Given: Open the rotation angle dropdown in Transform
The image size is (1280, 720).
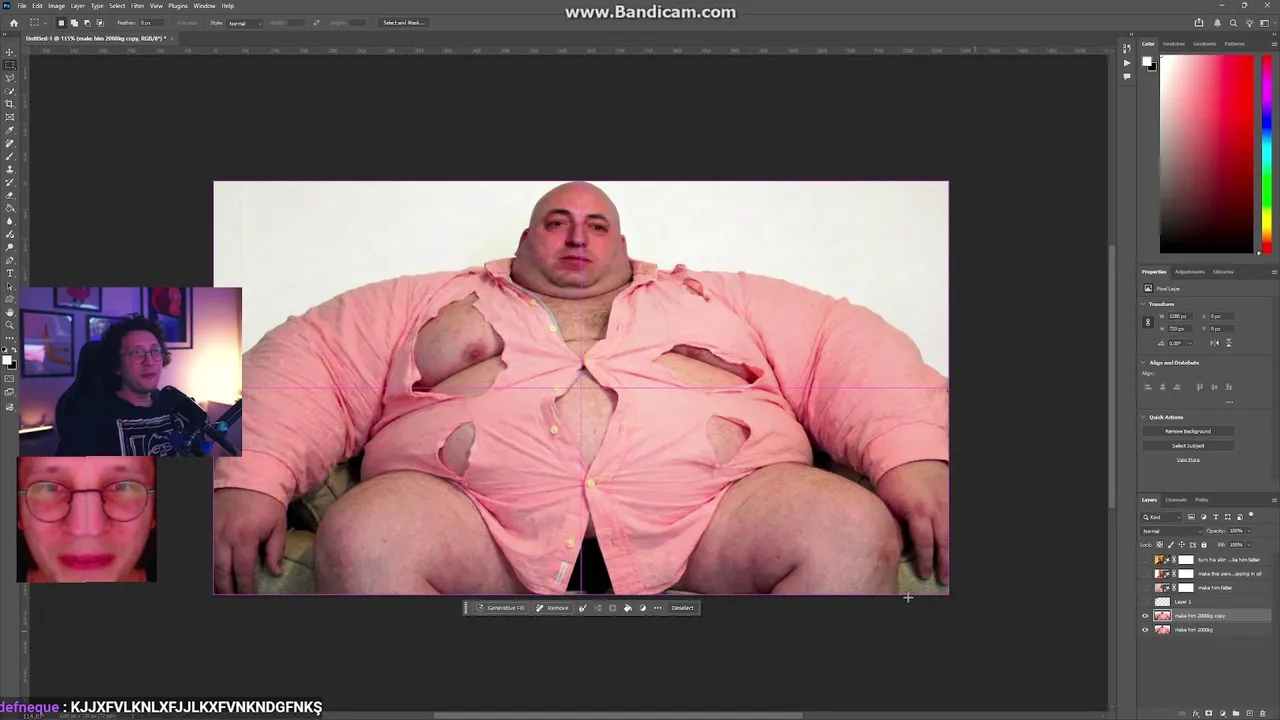Looking at the screenshot, I should point(1190,343).
